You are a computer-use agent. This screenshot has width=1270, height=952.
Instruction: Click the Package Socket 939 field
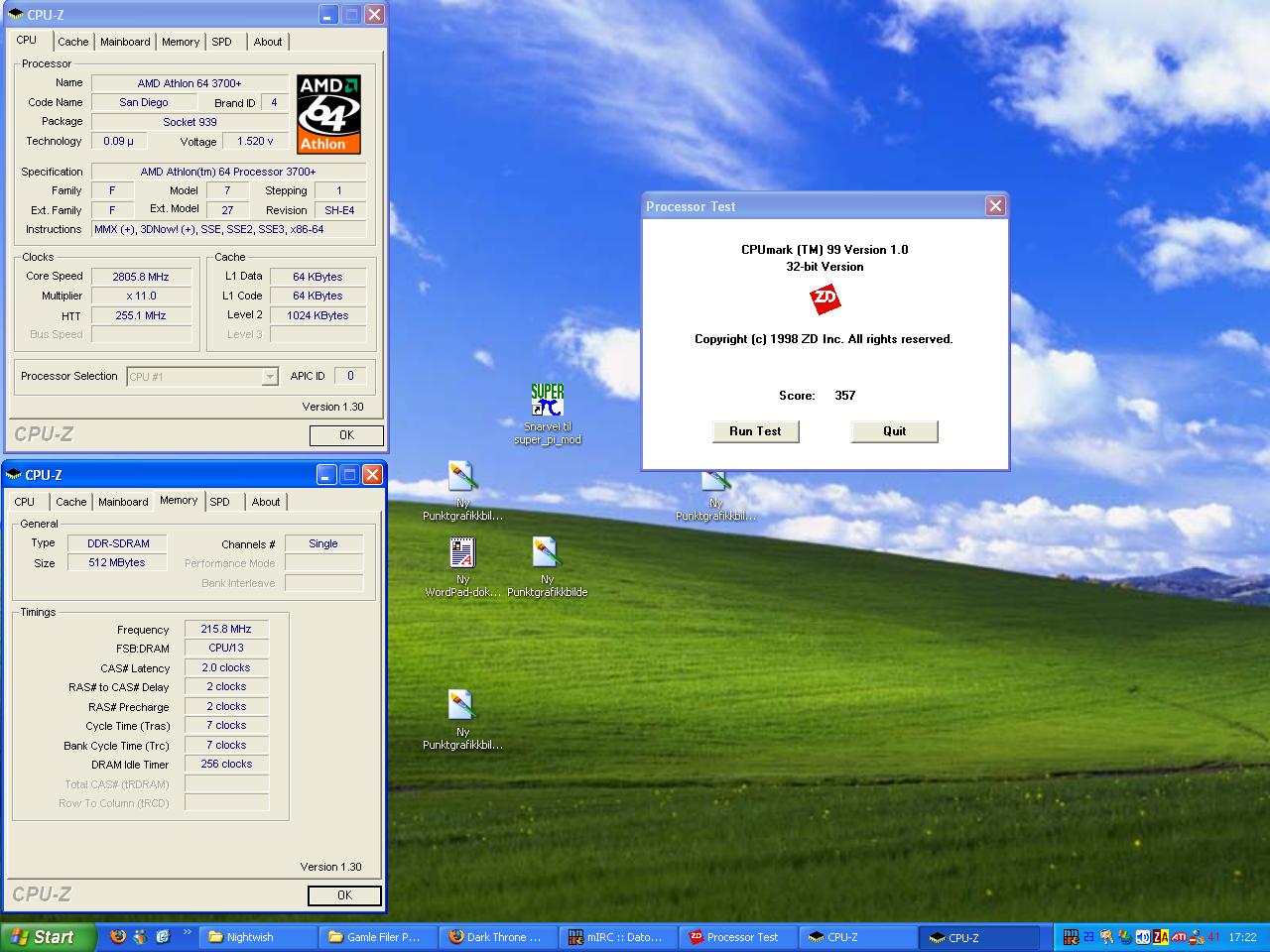[190, 122]
